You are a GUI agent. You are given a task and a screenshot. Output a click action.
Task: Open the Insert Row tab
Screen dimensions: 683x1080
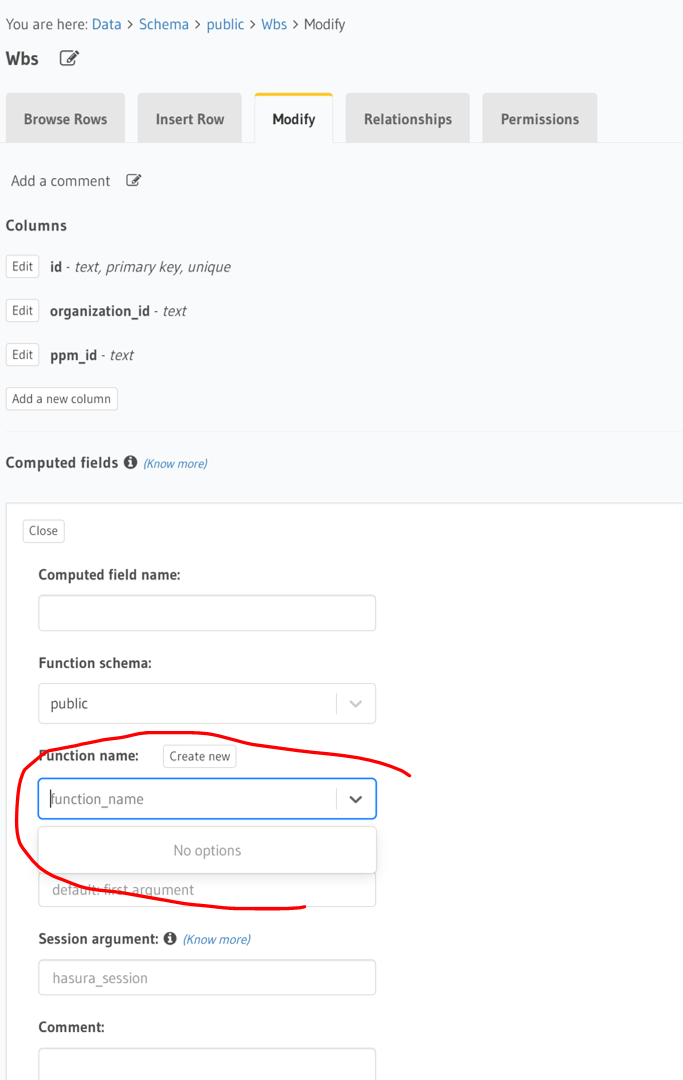pos(190,118)
